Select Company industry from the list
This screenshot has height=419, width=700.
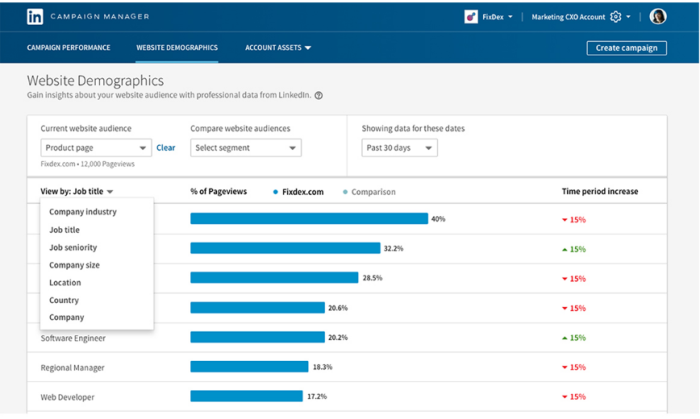click(x=83, y=212)
